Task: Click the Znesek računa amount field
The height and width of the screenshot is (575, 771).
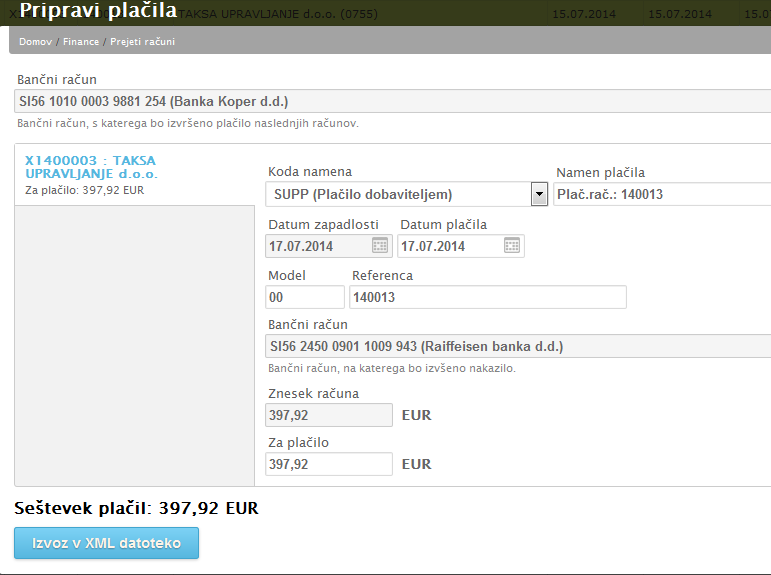Action: click(x=329, y=415)
